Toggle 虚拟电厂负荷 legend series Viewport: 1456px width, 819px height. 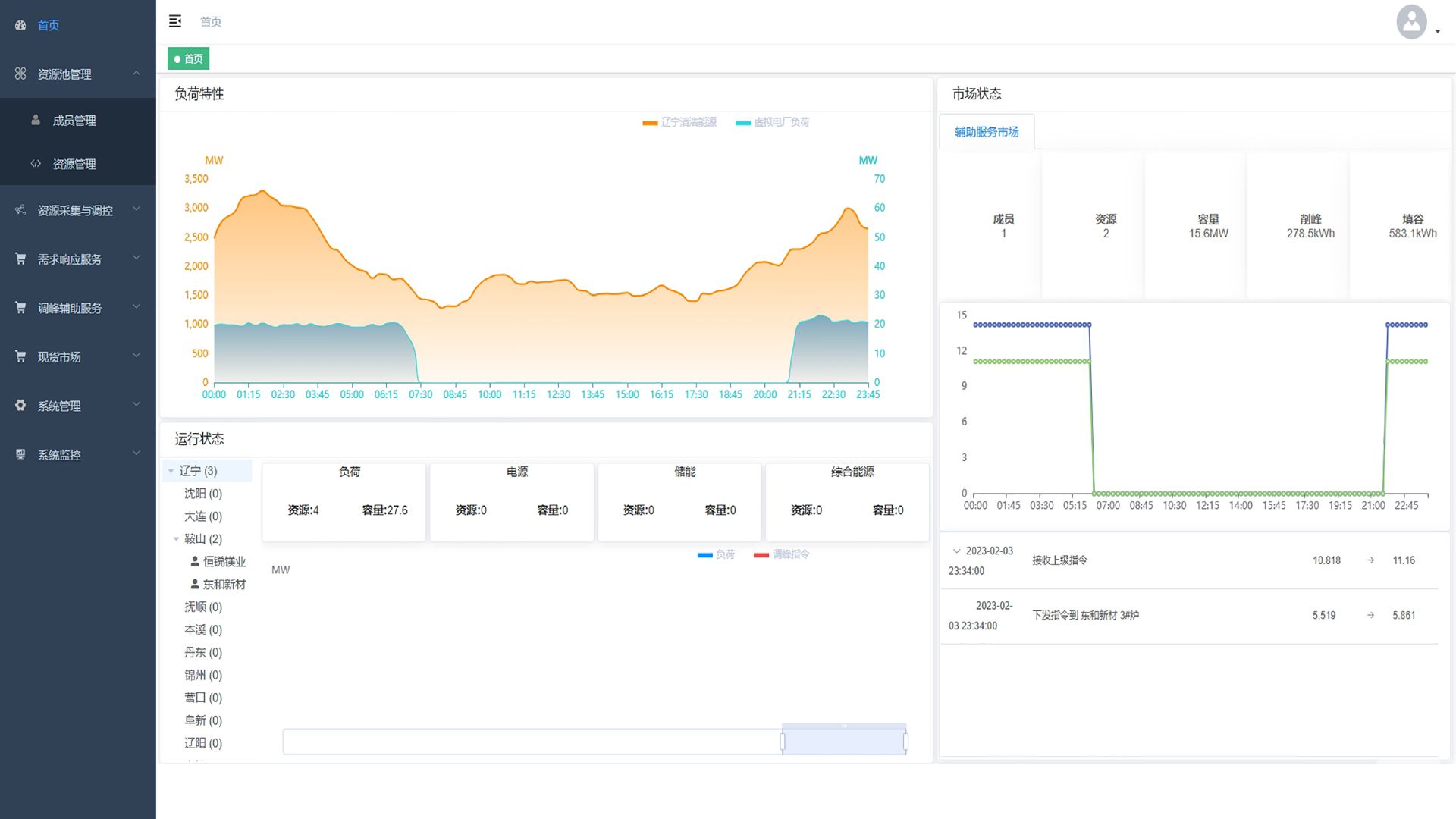pyautogui.click(x=773, y=122)
